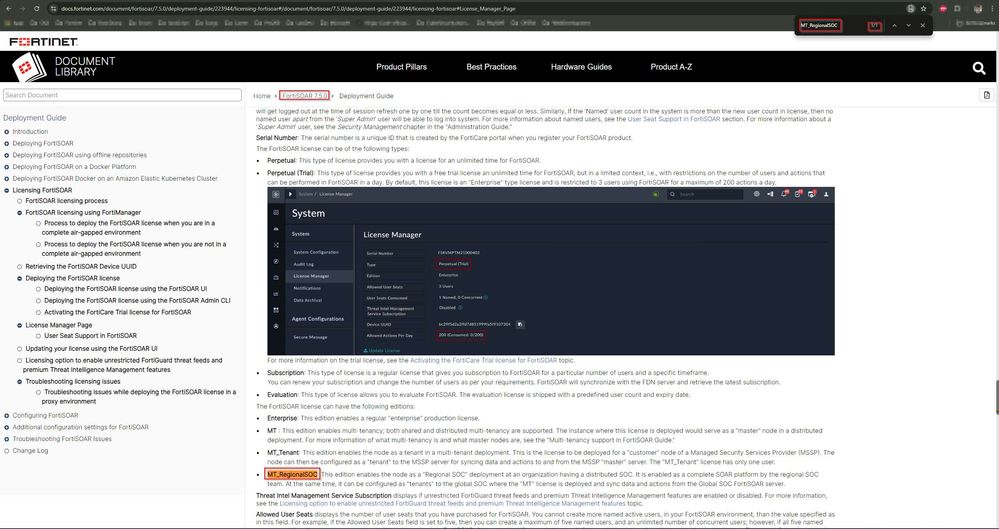The height and width of the screenshot is (529, 999).
Task: Open the Document Library home logo
Action: pos(64,66)
